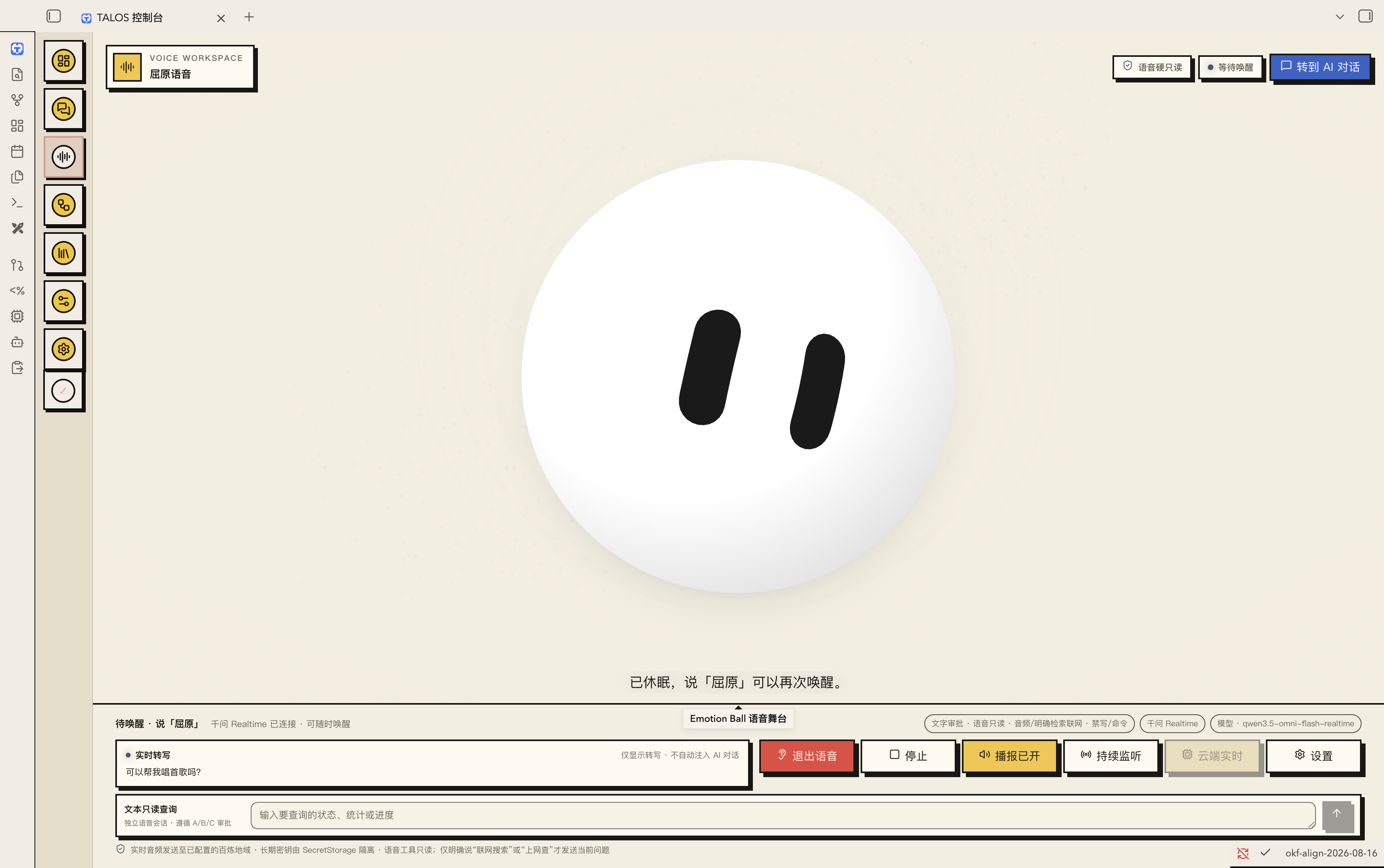
Task: Open the workflow nodes module icon
Action: click(x=64, y=205)
